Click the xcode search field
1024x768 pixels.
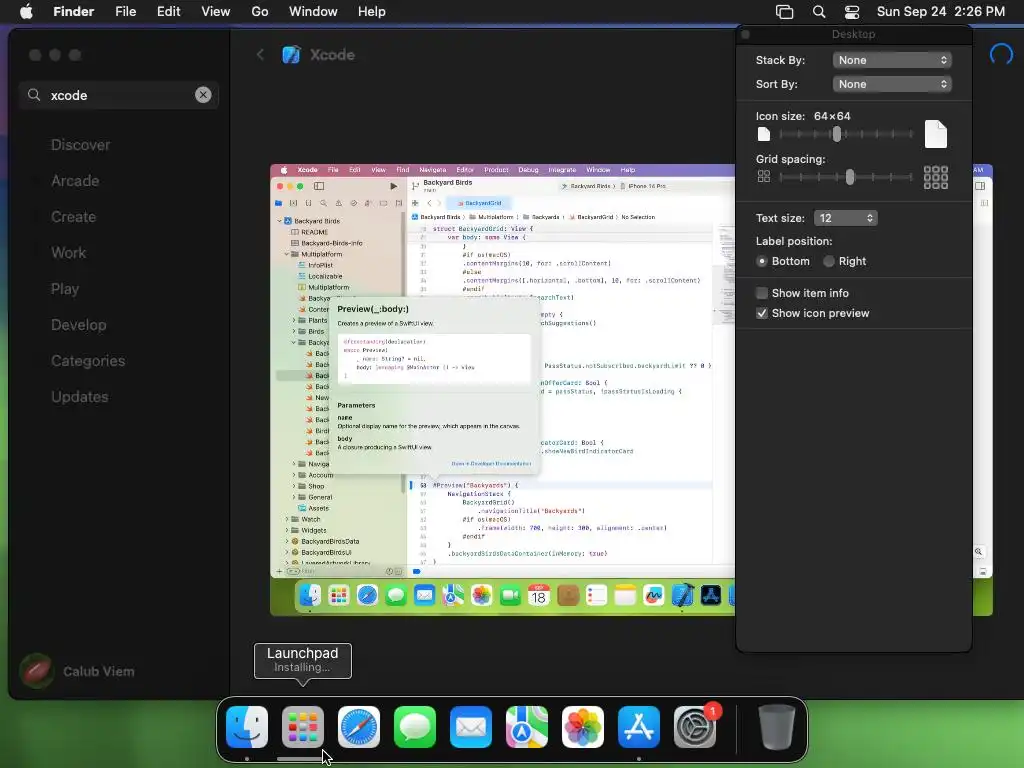(x=119, y=95)
